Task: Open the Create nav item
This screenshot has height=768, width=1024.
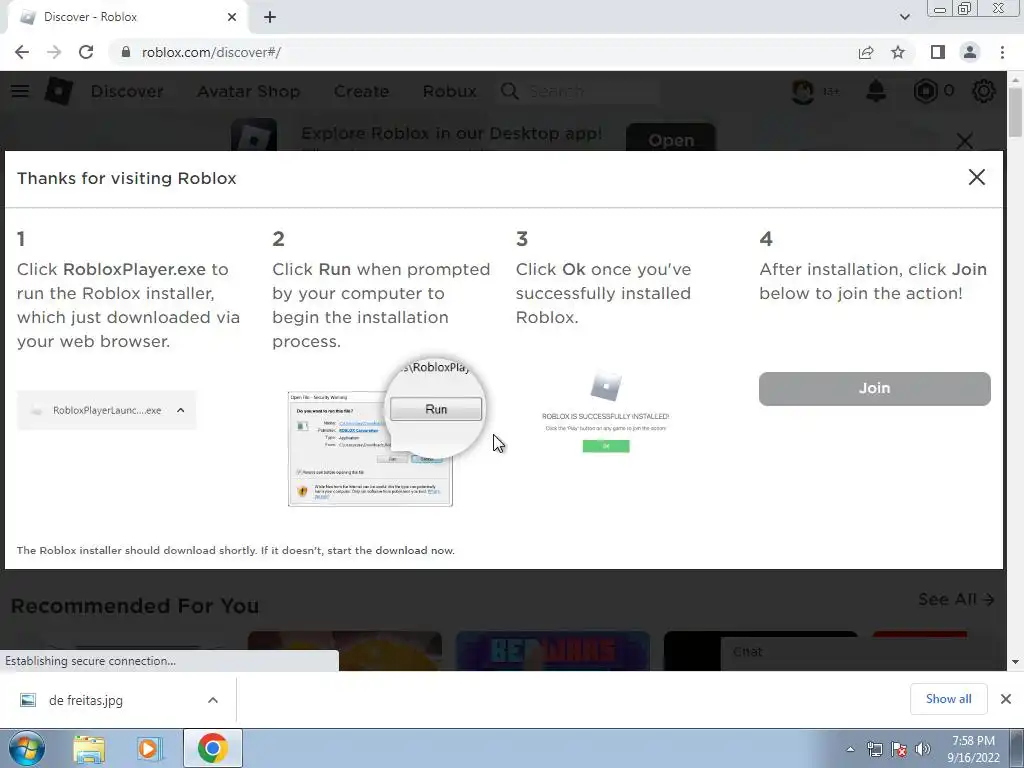Action: coord(361,91)
